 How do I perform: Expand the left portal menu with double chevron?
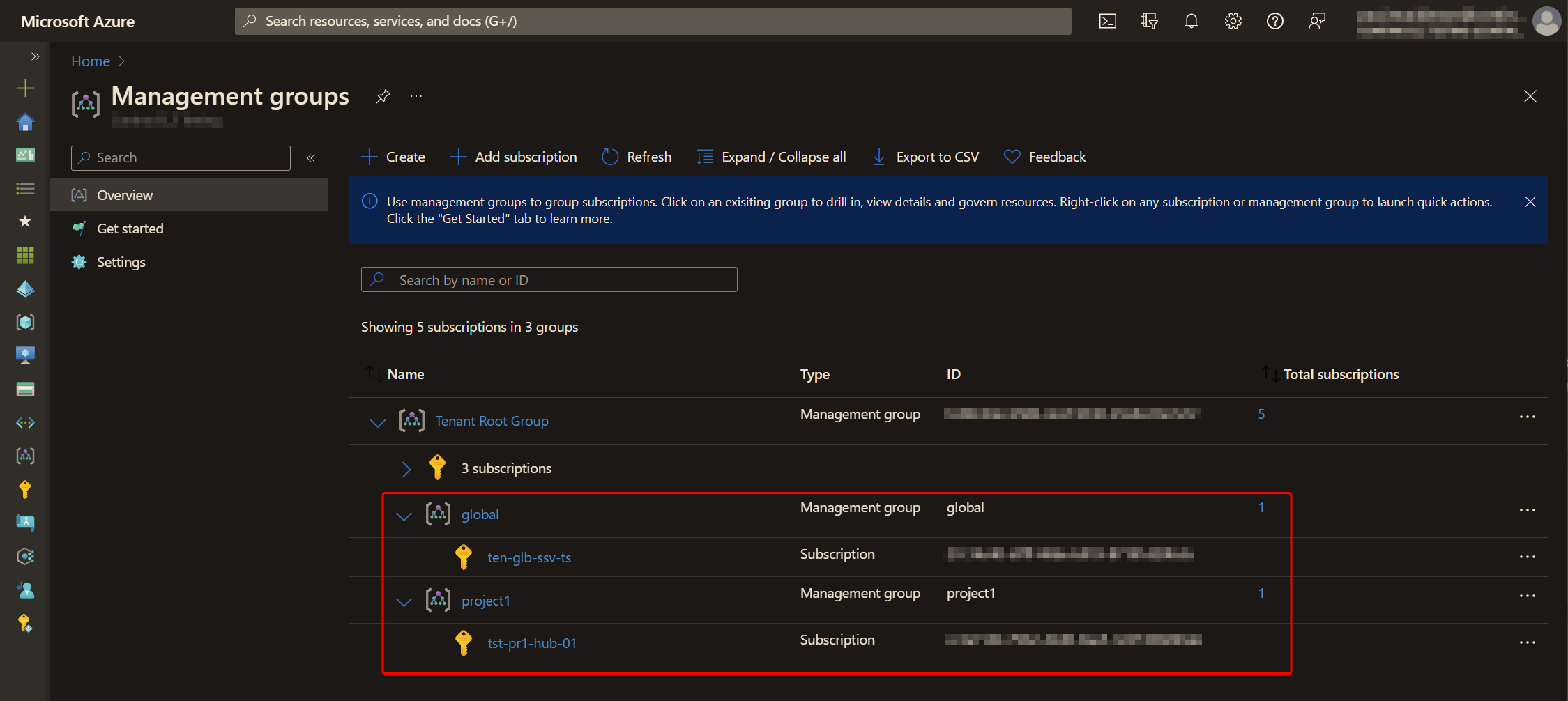tap(35, 56)
